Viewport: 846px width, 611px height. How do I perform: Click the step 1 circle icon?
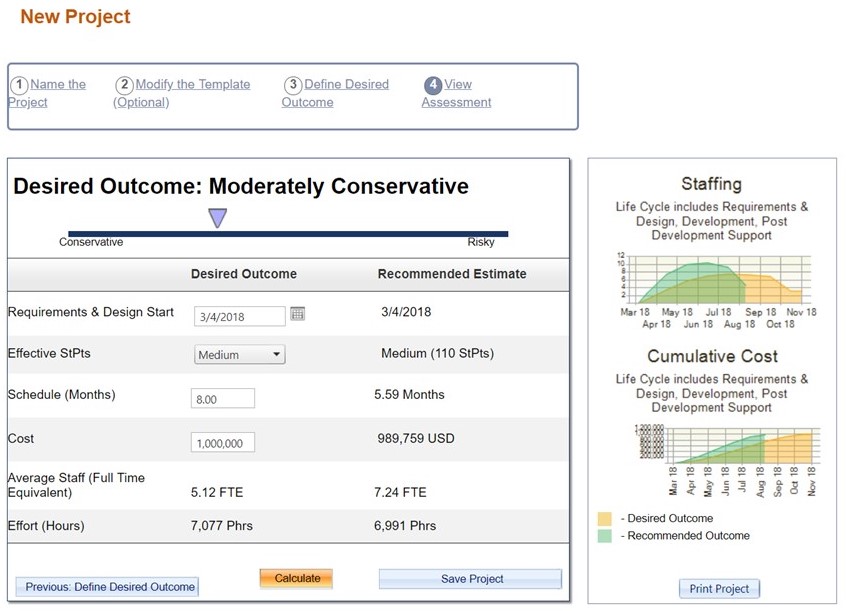tap(19, 85)
